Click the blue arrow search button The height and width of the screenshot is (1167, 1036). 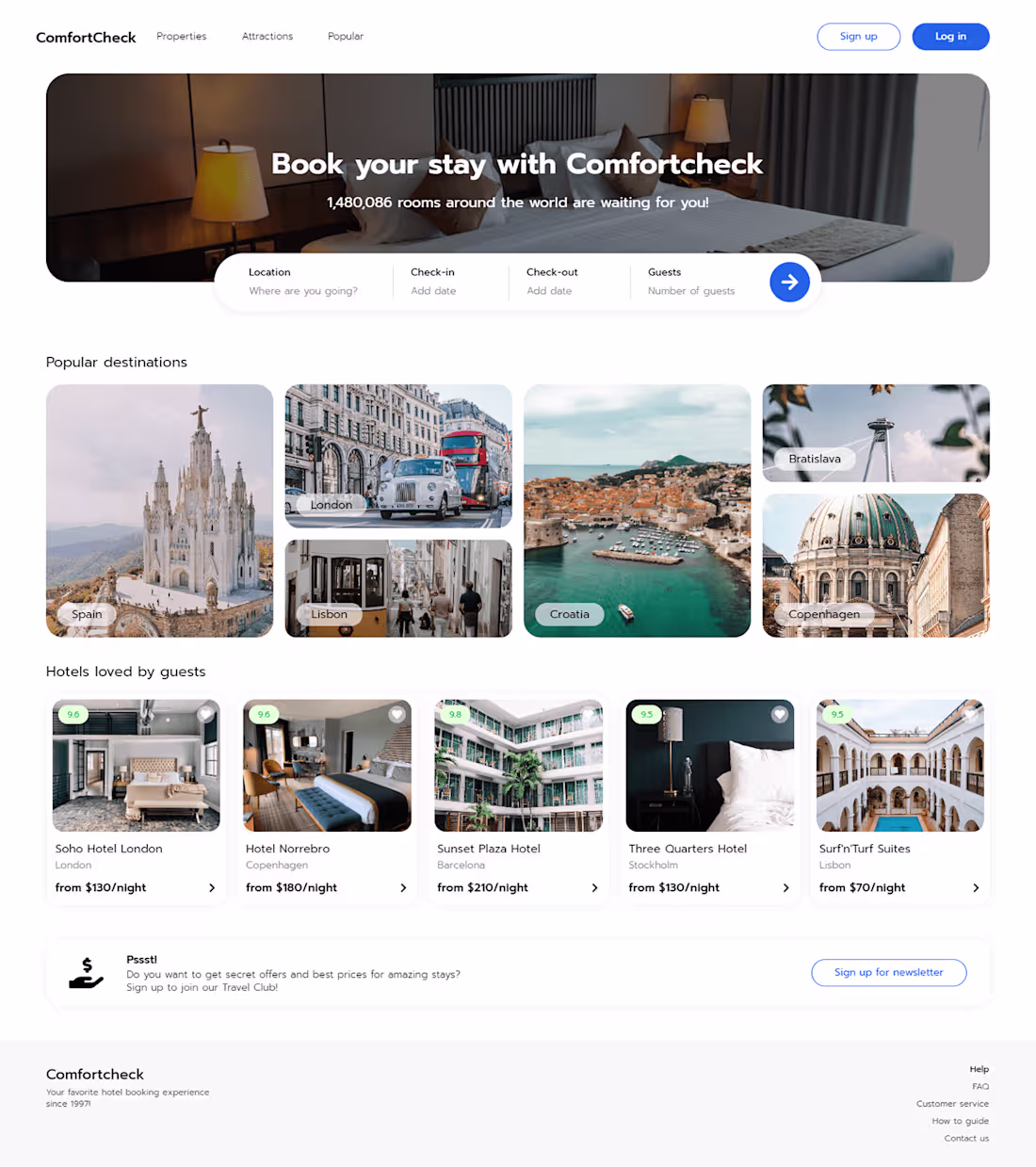coord(789,282)
